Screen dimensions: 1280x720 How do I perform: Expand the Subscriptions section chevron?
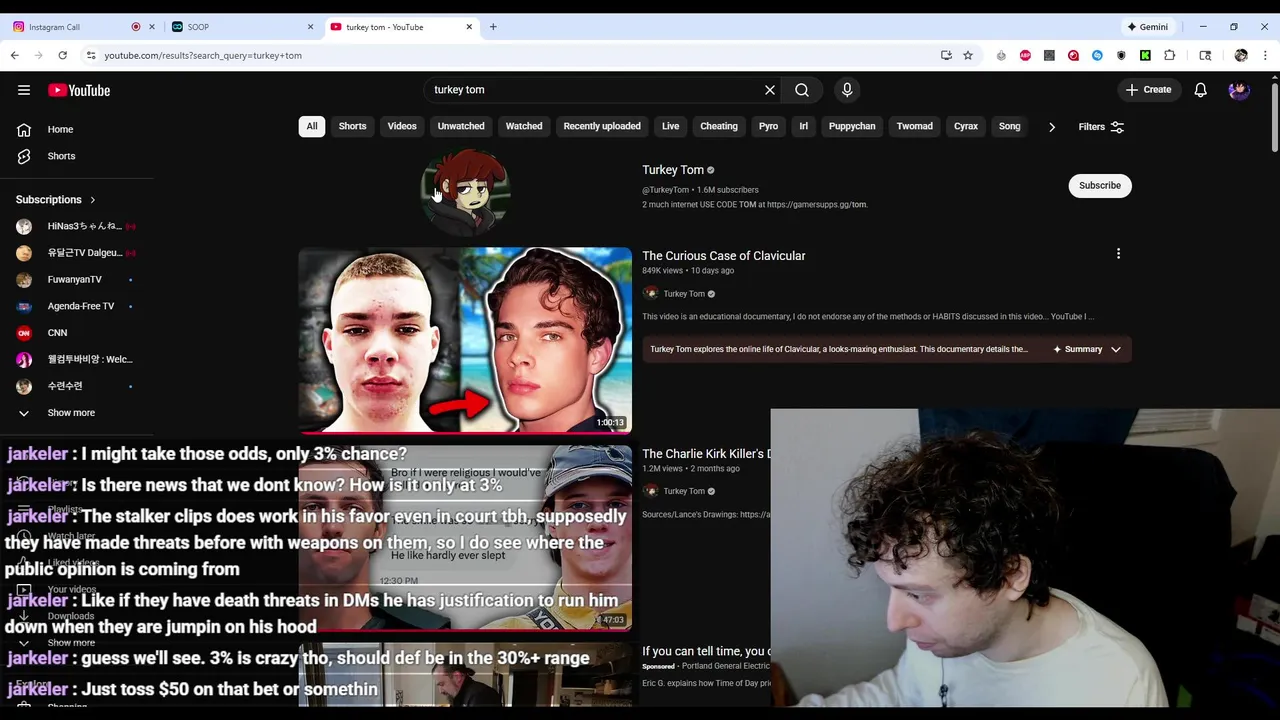[x=93, y=200]
